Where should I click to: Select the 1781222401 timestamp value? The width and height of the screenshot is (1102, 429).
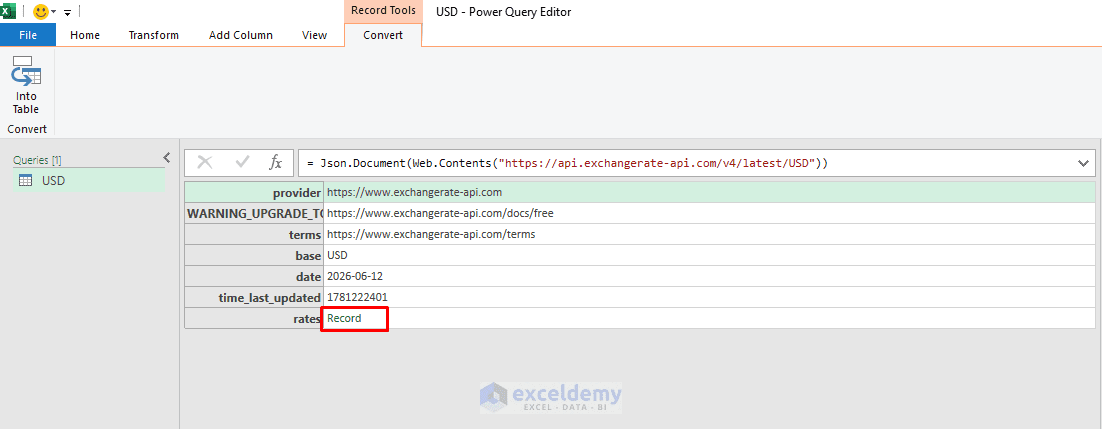pyautogui.click(x=709, y=297)
